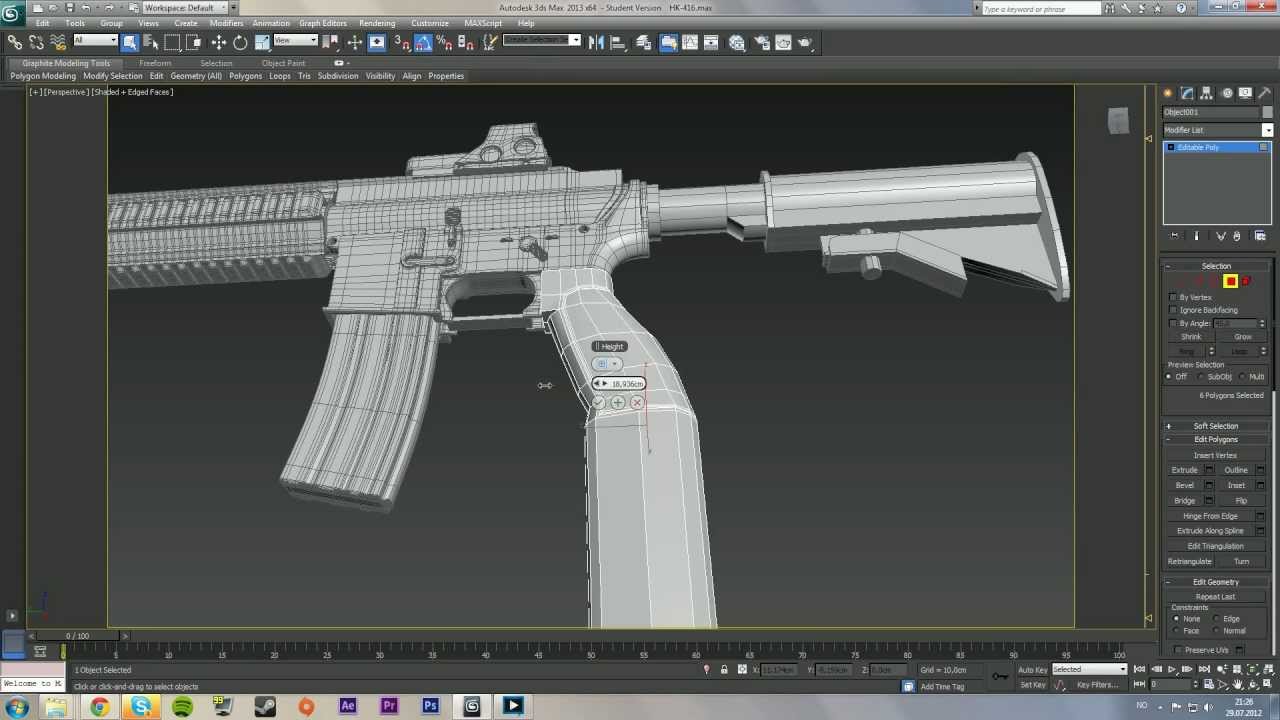Collapse the Edit Polygons rollout
The image size is (1280, 720).
point(1216,440)
